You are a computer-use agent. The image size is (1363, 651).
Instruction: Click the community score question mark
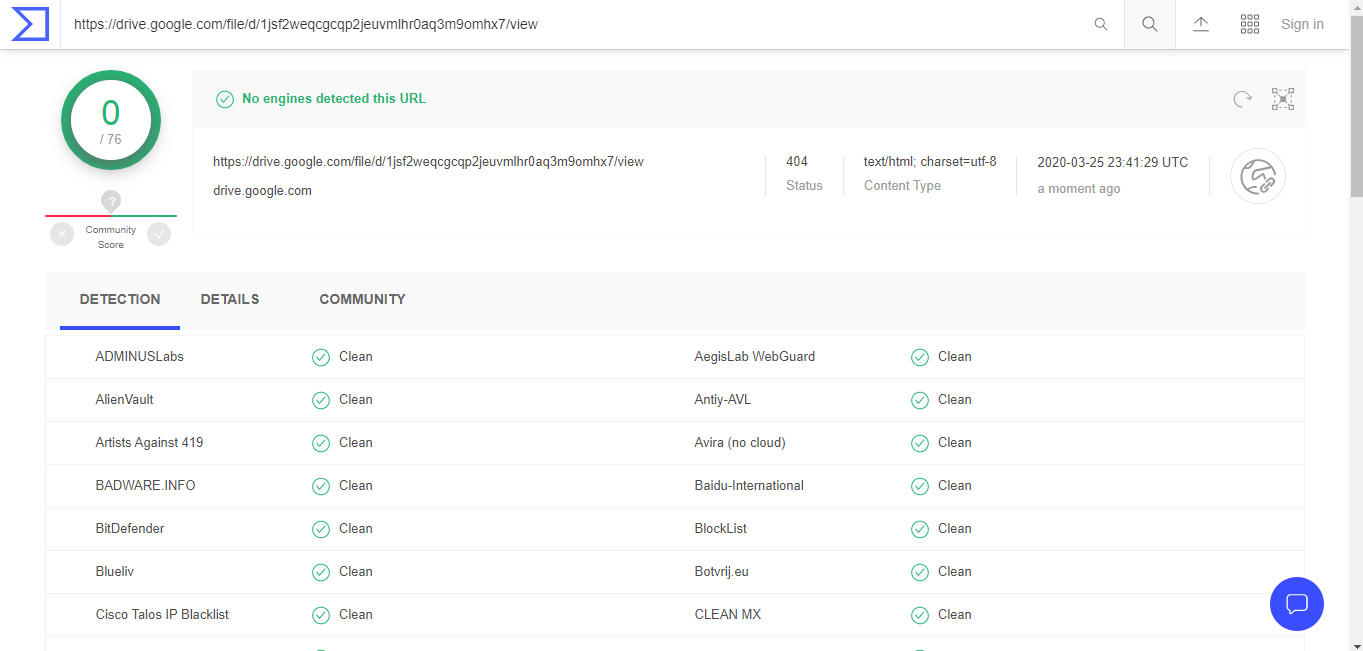pos(111,202)
